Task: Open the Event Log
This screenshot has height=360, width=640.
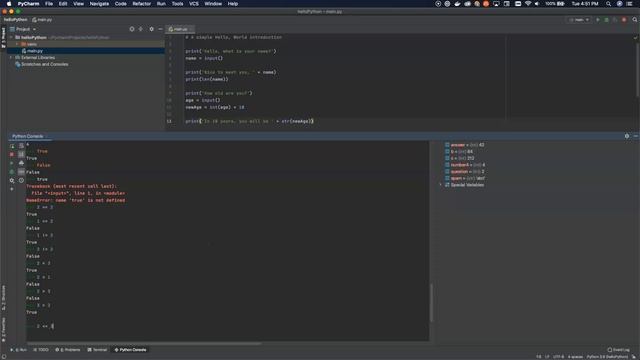Action: (x=619, y=350)
